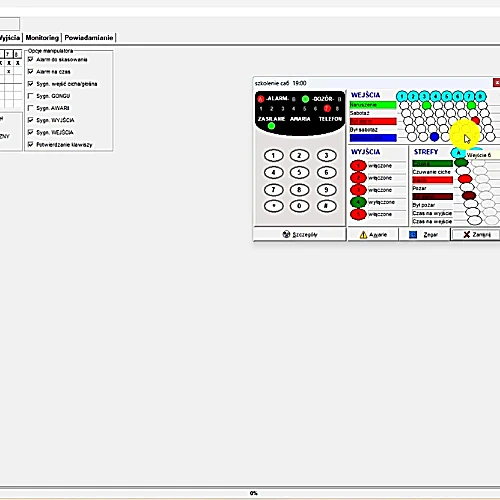The height and width of the screenshot is (500, 500).
Task: Click dark red zone A fire-memory indicator
Action: (x=469, y=195)
